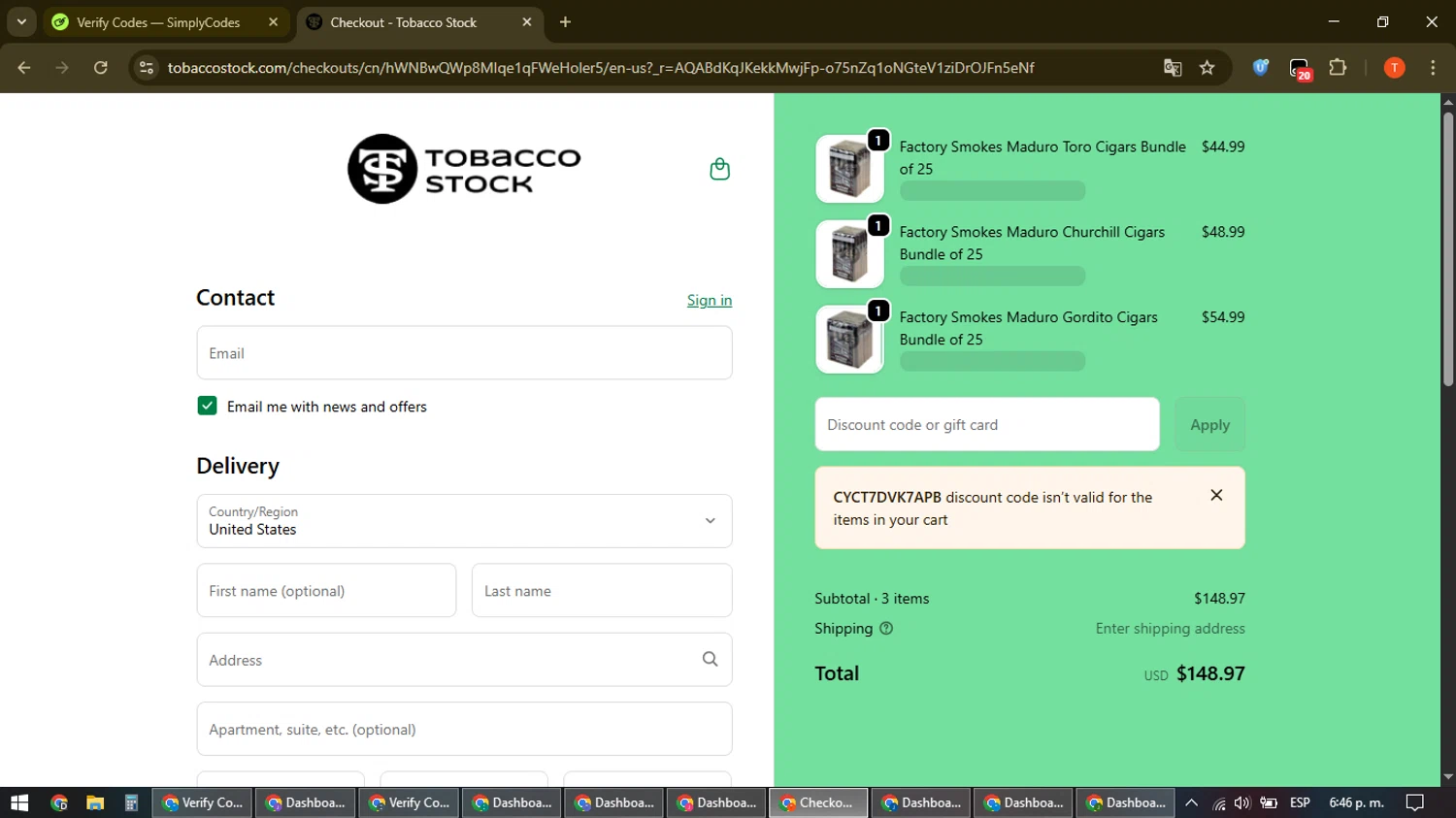Click the Maduro Toro Cigars thumbnail
The height and width of the screenshot is (818, 1456).
click(849, 169)
